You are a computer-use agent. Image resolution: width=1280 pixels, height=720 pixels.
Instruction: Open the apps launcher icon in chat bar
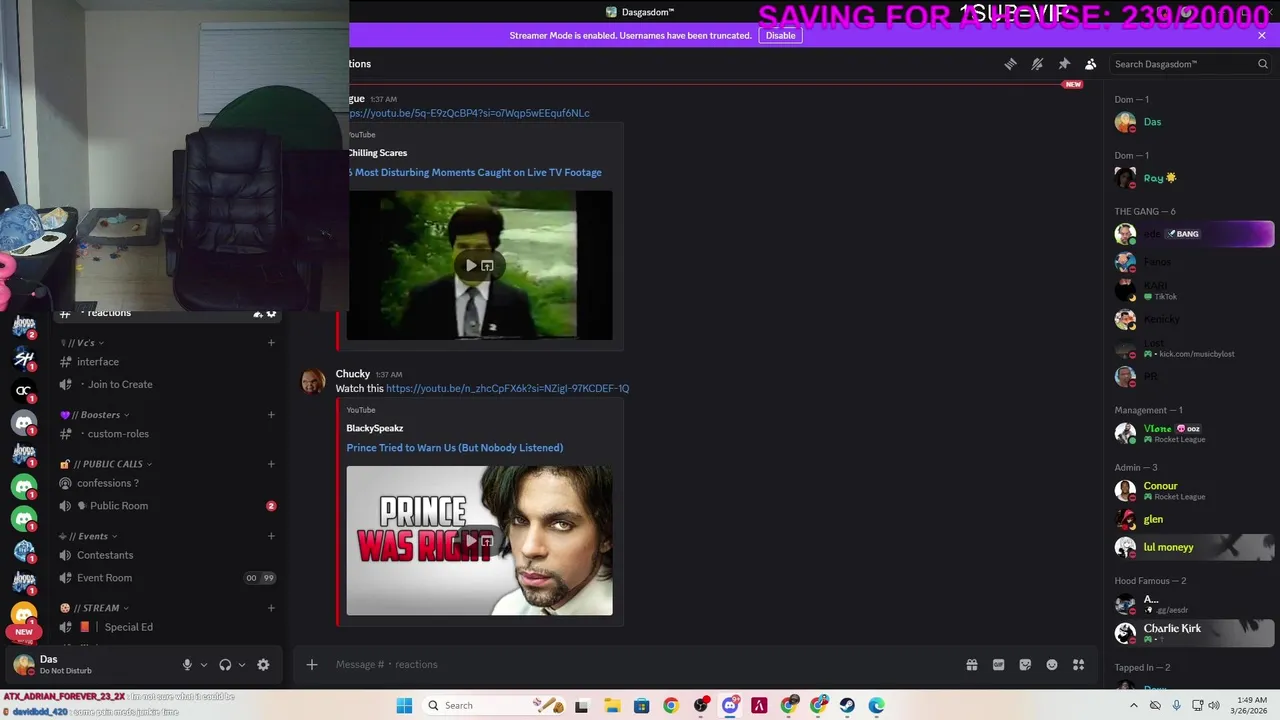click(x=1078, y=665)
